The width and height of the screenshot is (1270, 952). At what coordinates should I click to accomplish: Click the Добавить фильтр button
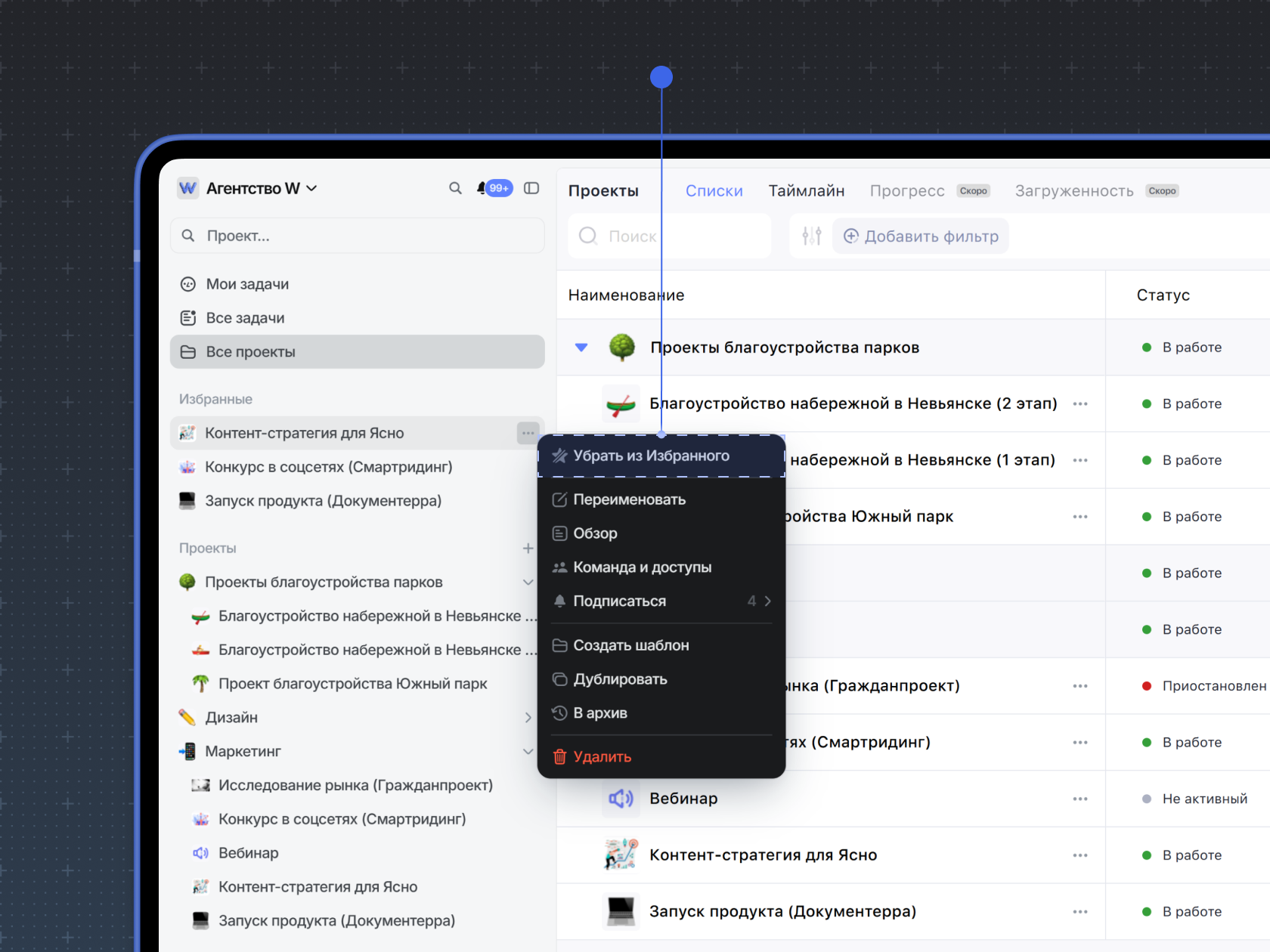coord(921,236)
